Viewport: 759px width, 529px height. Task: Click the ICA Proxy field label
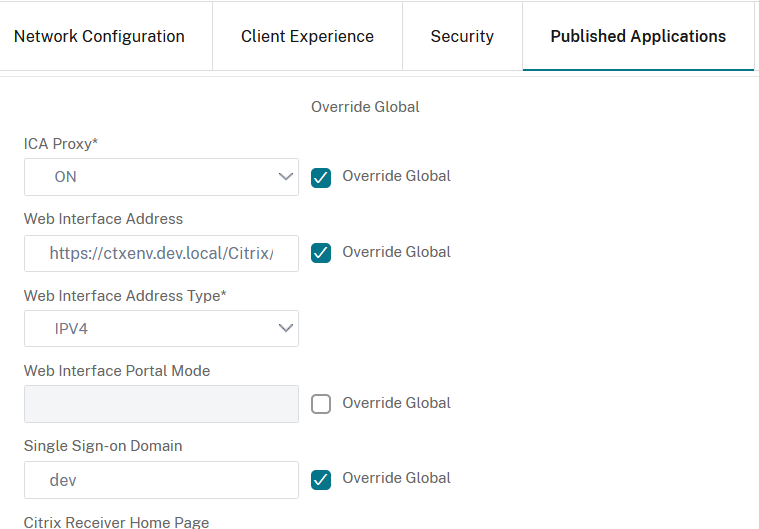click(61, 144)
